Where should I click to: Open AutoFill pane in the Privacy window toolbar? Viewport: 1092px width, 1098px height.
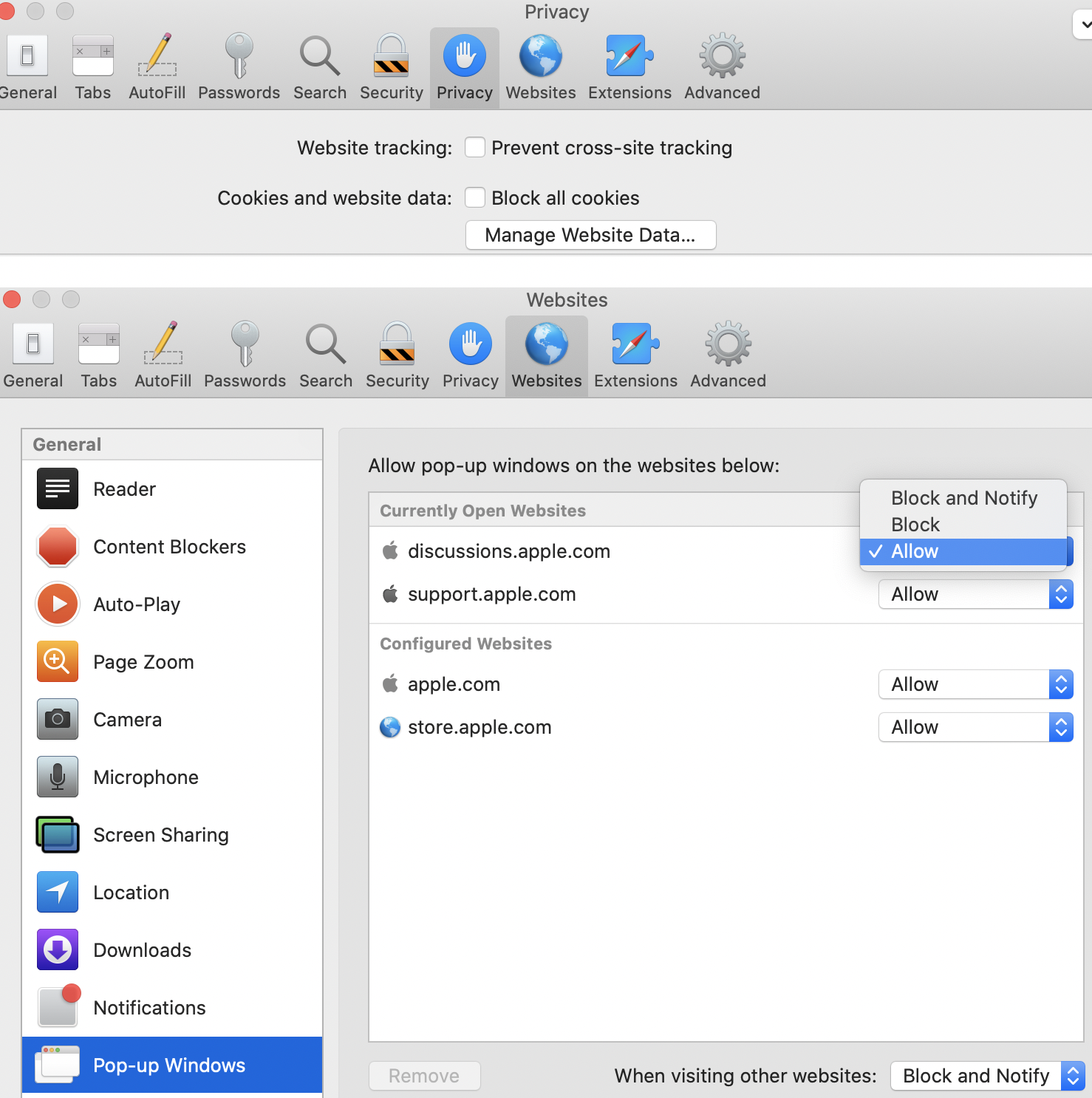tap(157, 68)
